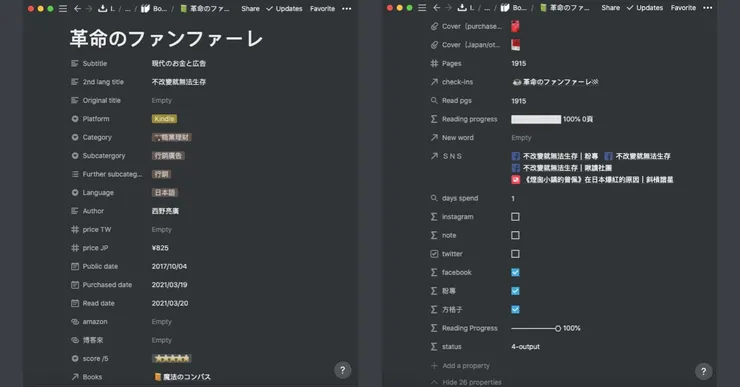Click Updates in the left window
Viewport: 740px width, 387px height.
(284, 8)
